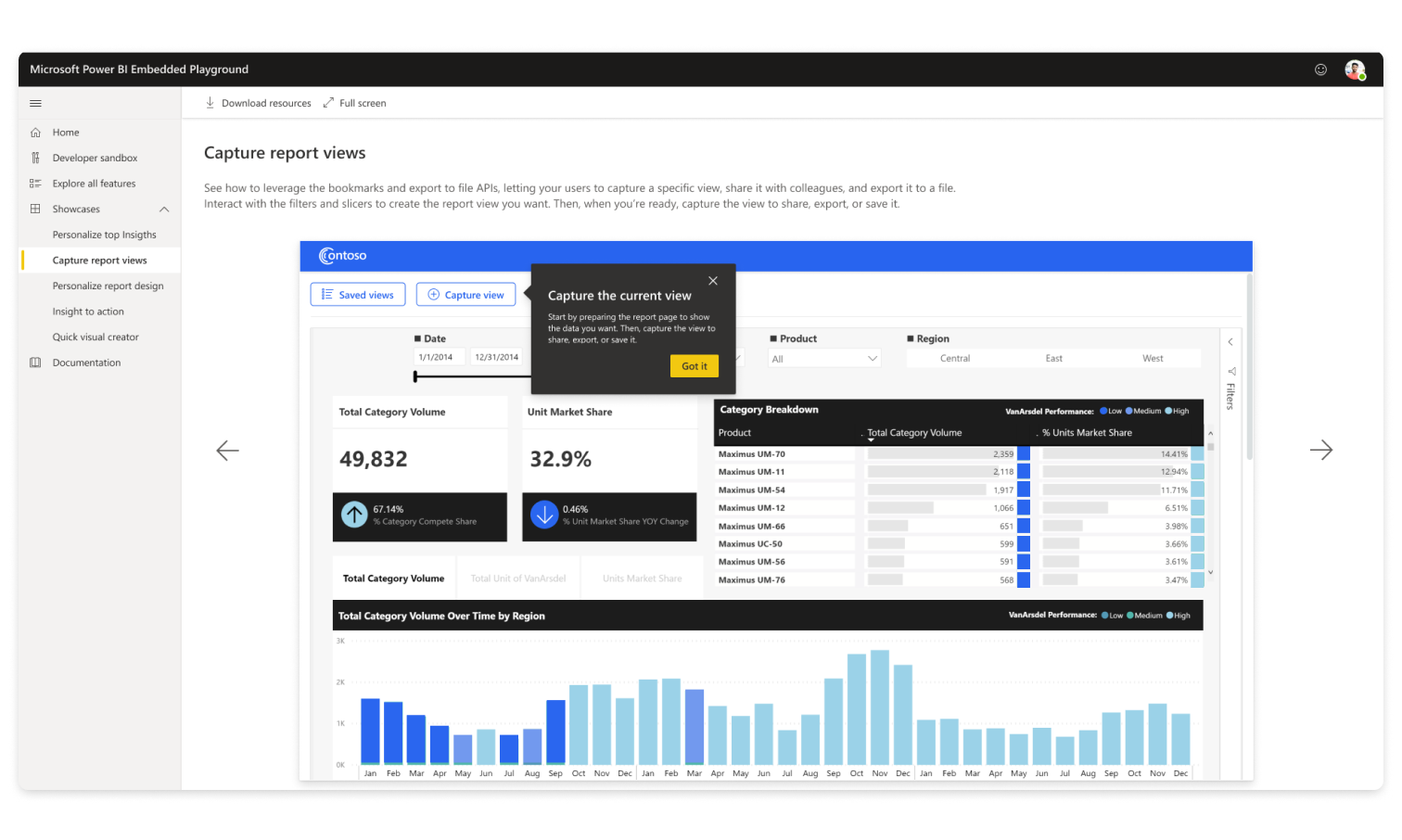Select the Total Category Volume tab
The width and height of the screenshot is (1402, 840).
pos(393,579)
